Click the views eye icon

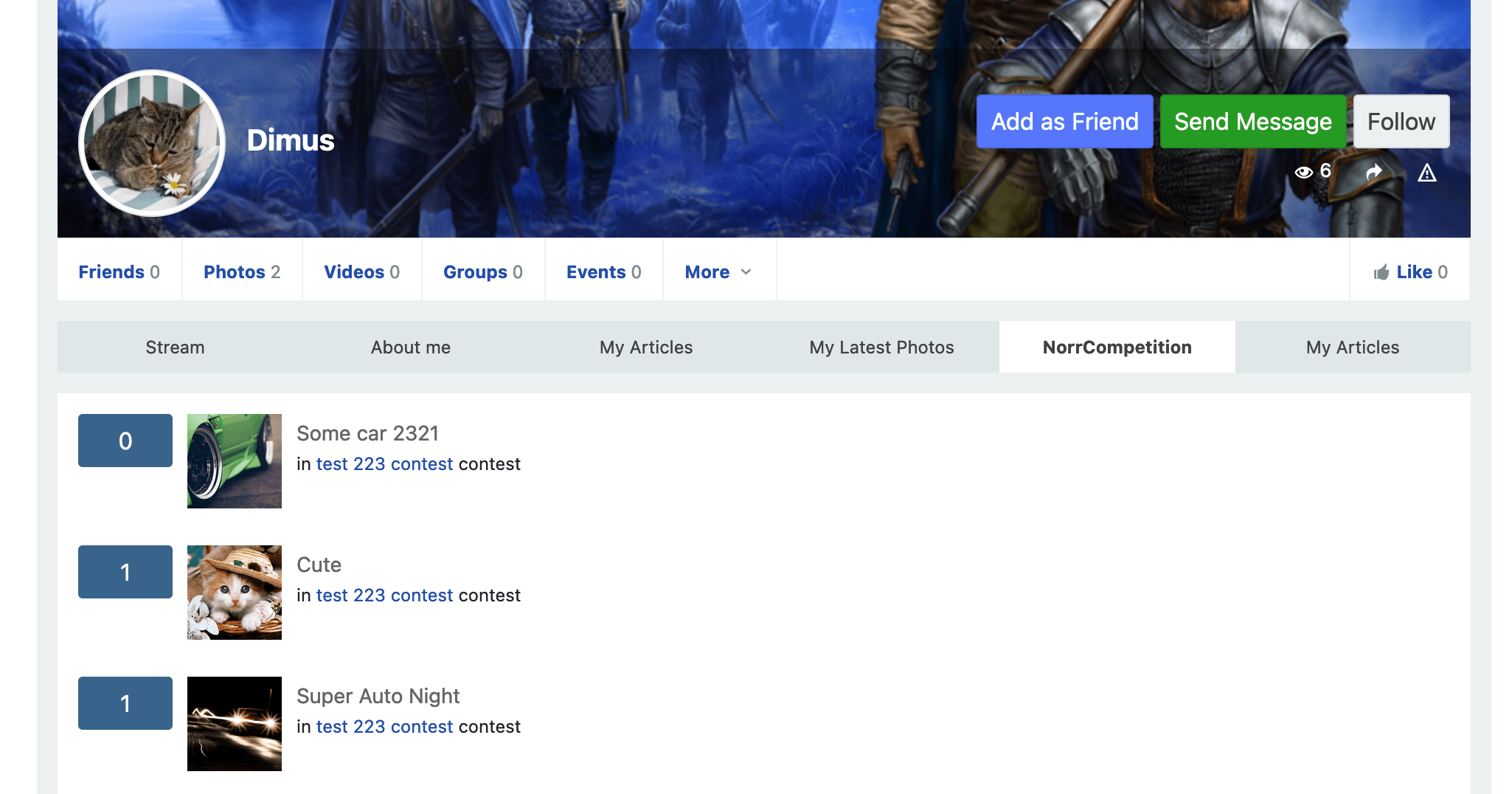(x=1305, y=171)
